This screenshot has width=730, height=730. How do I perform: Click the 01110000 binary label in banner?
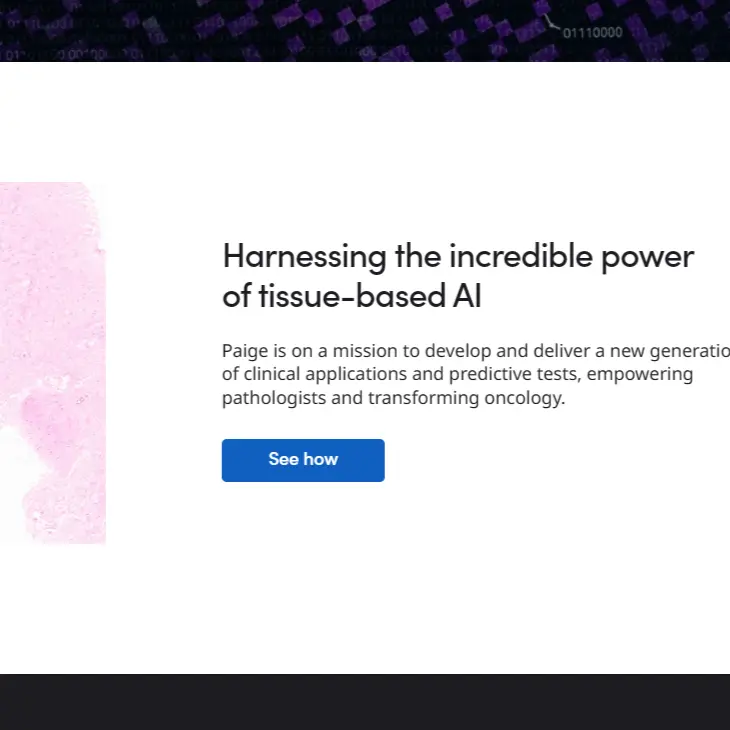point(592,33)
